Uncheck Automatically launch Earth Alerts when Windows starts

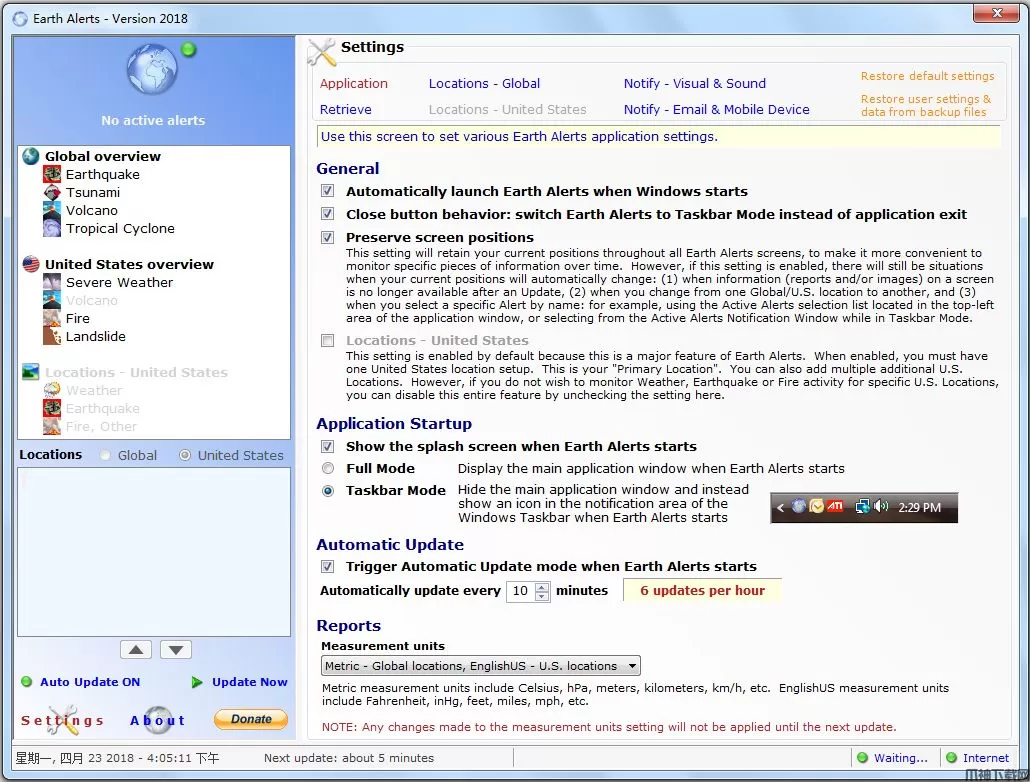pos(327,191)
